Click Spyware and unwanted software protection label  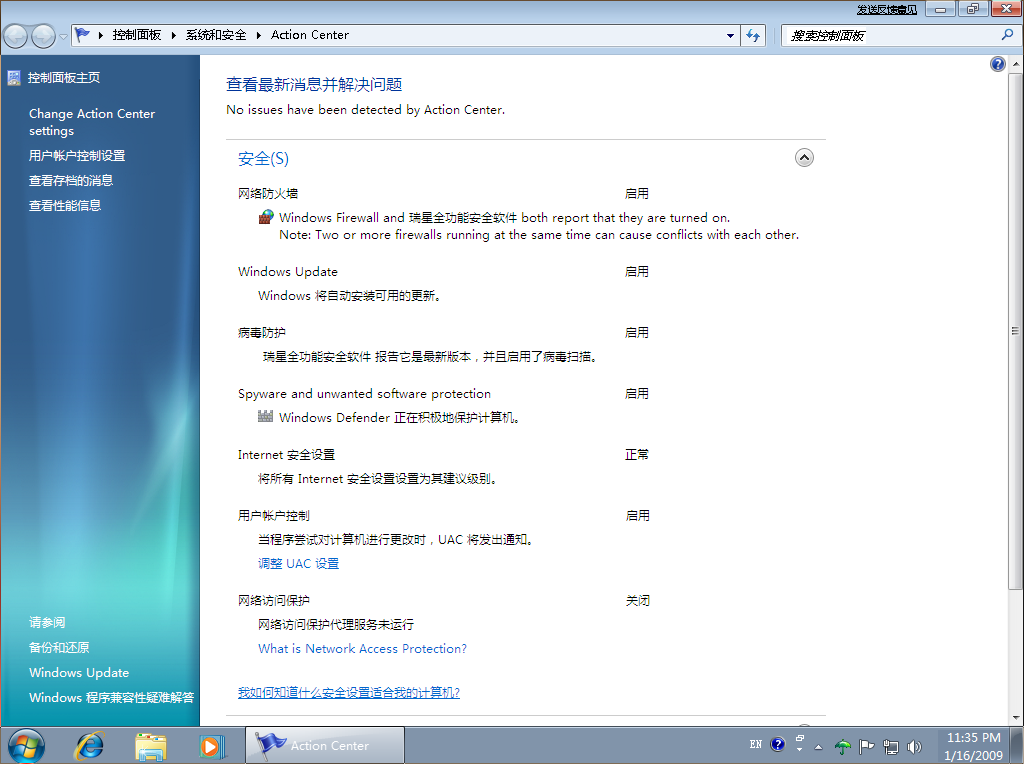tap(364, 394)
